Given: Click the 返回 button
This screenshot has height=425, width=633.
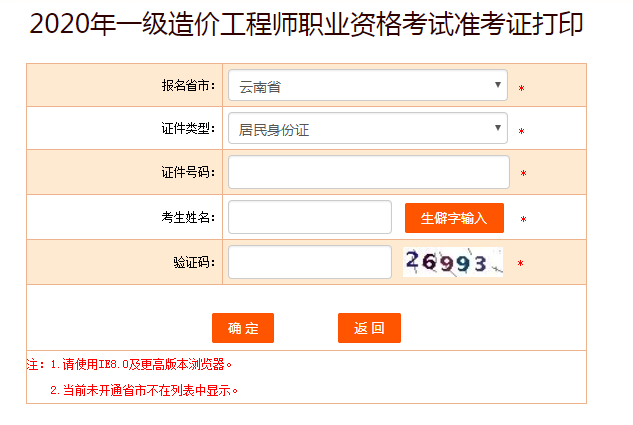Looking at the screenshot, I should 369,328.
